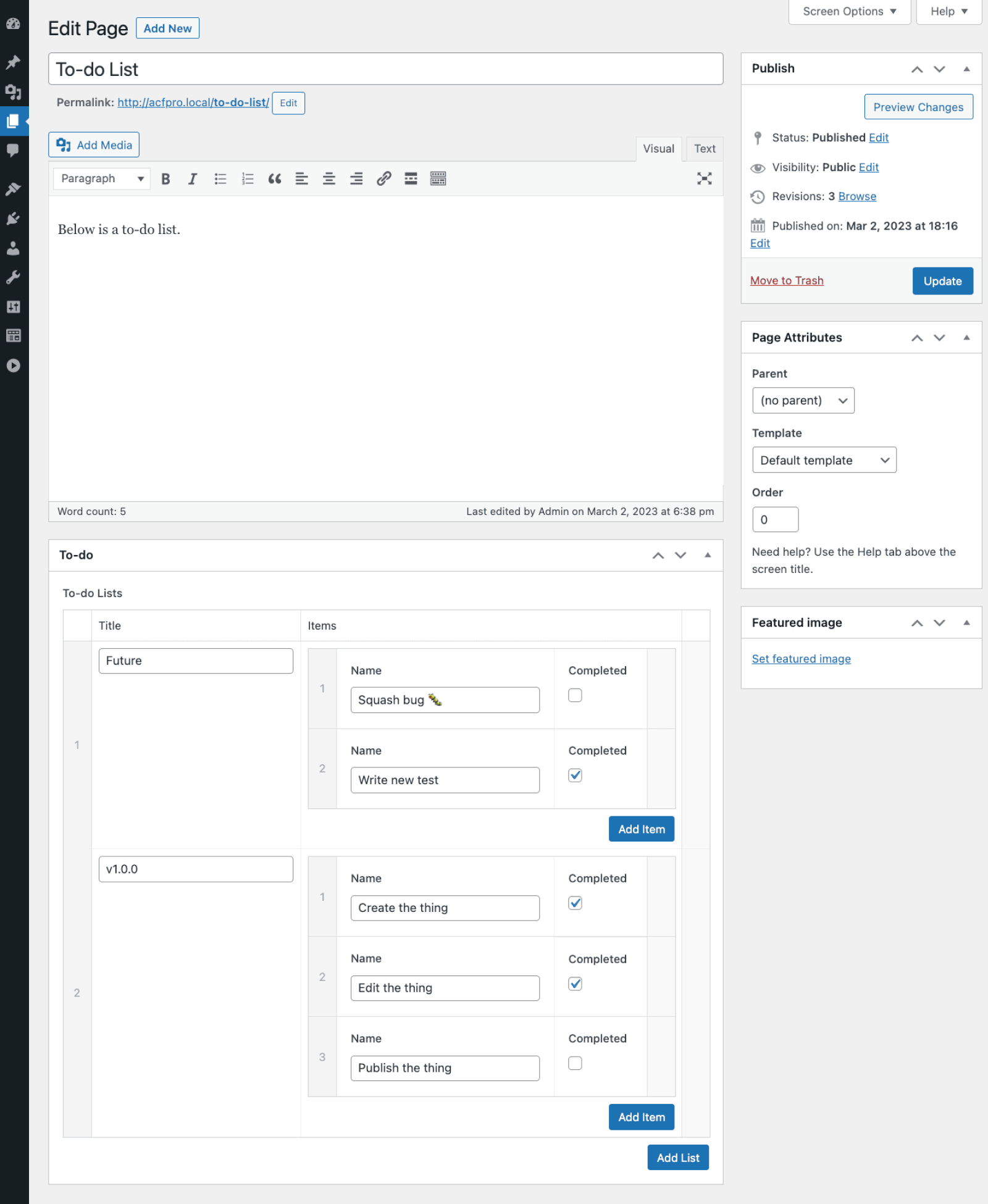The width and height of the screenshot is (988, 1204).
Task: Open the Screen Options menu
Action: (848, 10)
